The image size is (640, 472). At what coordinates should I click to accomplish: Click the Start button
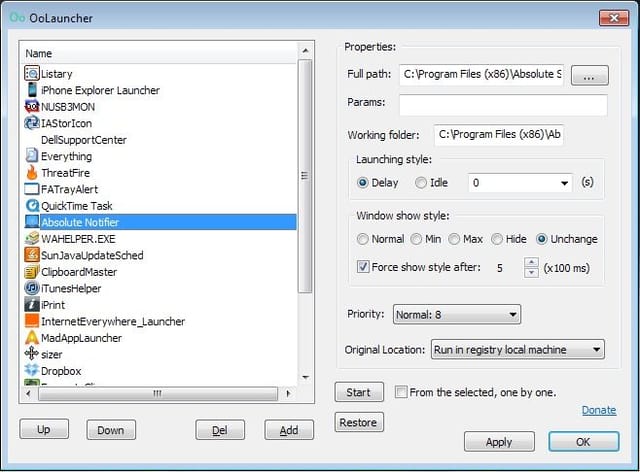point(359,392)
